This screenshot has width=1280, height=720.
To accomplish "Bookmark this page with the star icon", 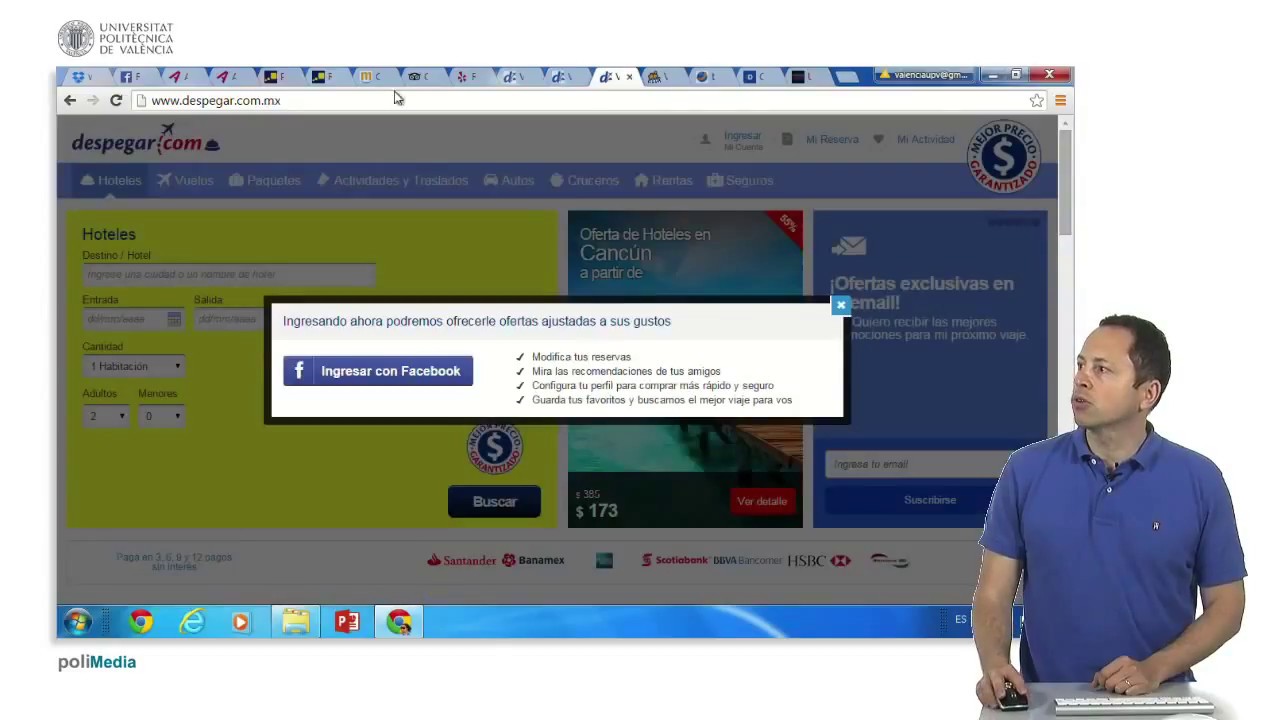I will [1037, 100].
